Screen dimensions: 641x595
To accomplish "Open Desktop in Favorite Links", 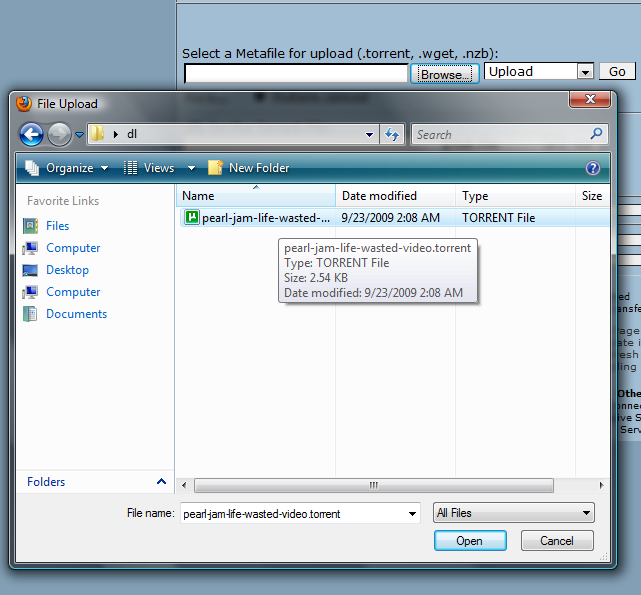I will tap(67, 270).
